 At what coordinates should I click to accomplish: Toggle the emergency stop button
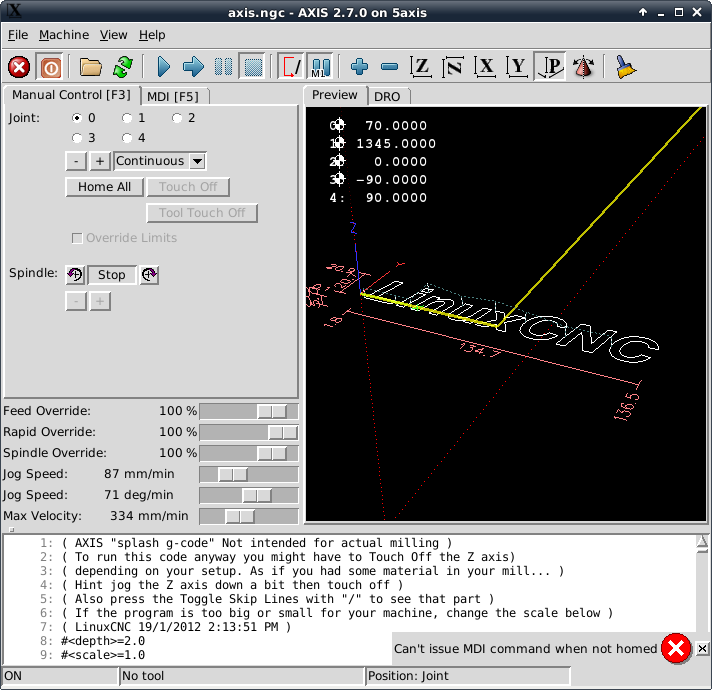click(19, 68)
